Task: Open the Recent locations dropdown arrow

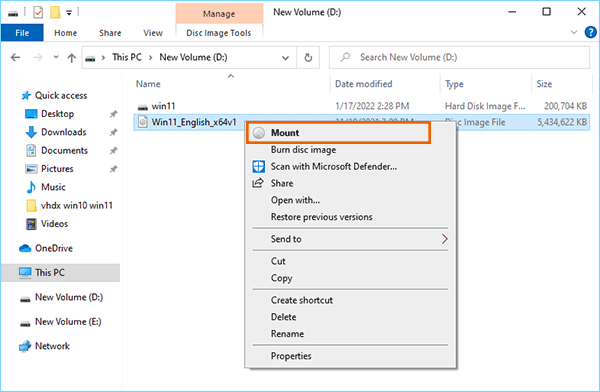Action: [56, 57]
